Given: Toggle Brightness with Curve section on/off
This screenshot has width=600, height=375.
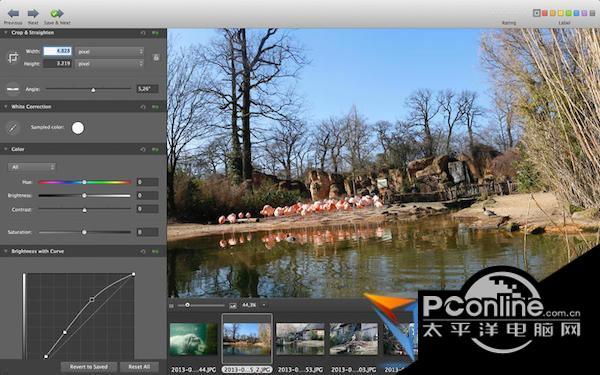Looking at the screenshot, I should [x=155, y=251].
